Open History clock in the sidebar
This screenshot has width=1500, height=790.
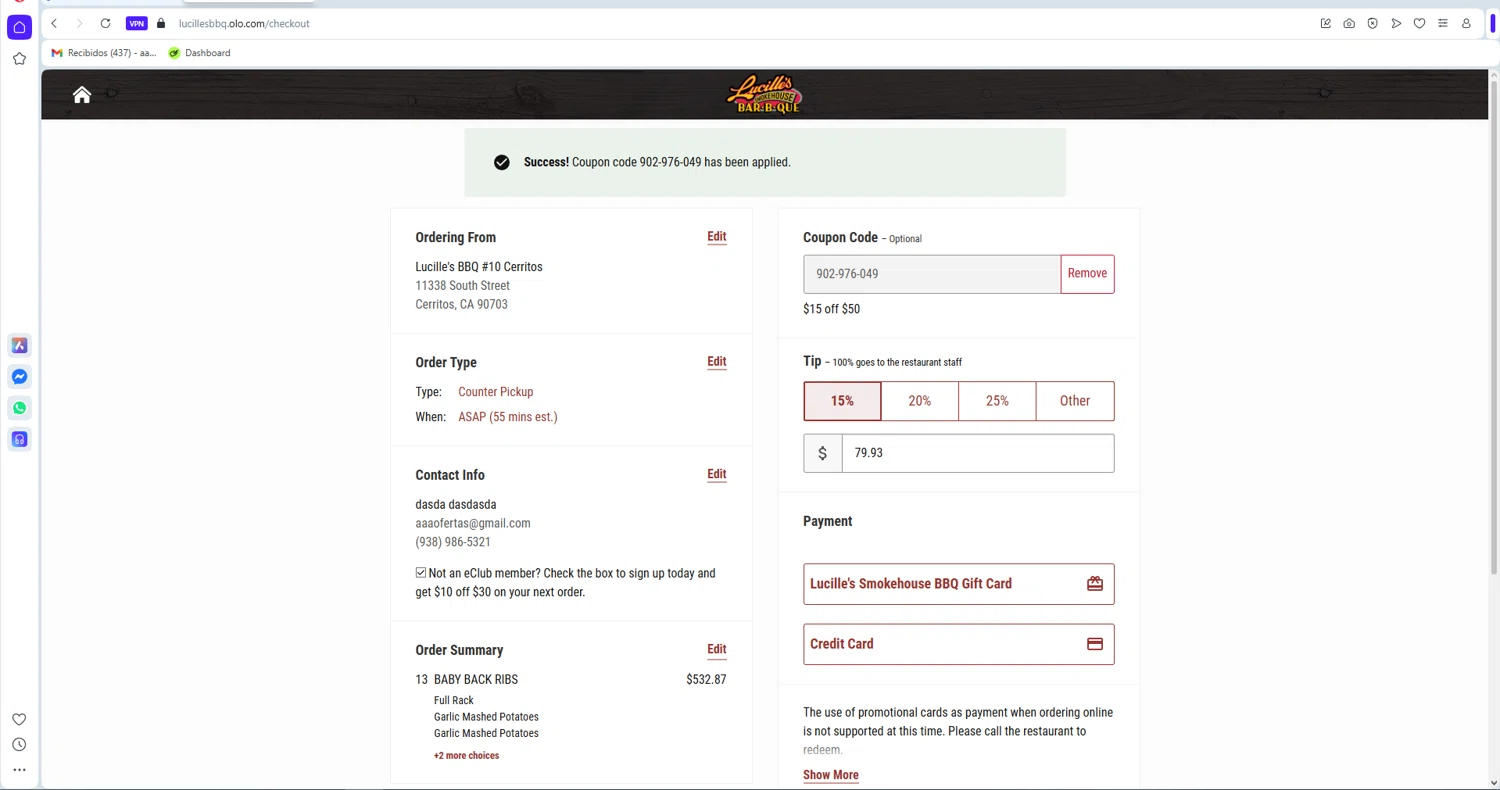[x=19, y=745]
